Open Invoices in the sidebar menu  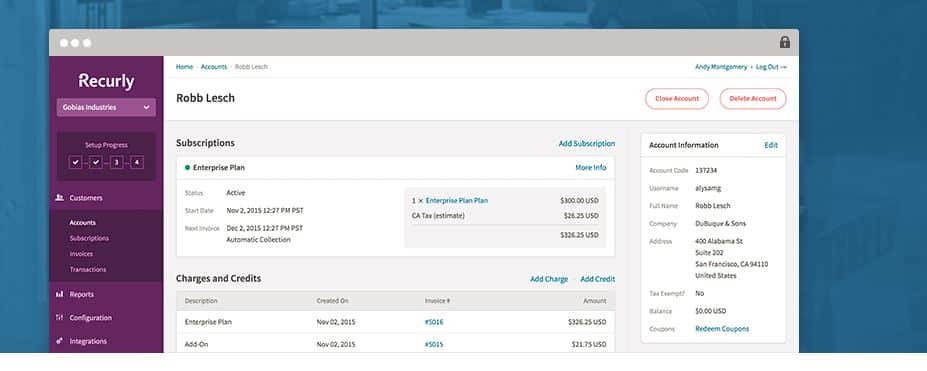click(81, 254)
